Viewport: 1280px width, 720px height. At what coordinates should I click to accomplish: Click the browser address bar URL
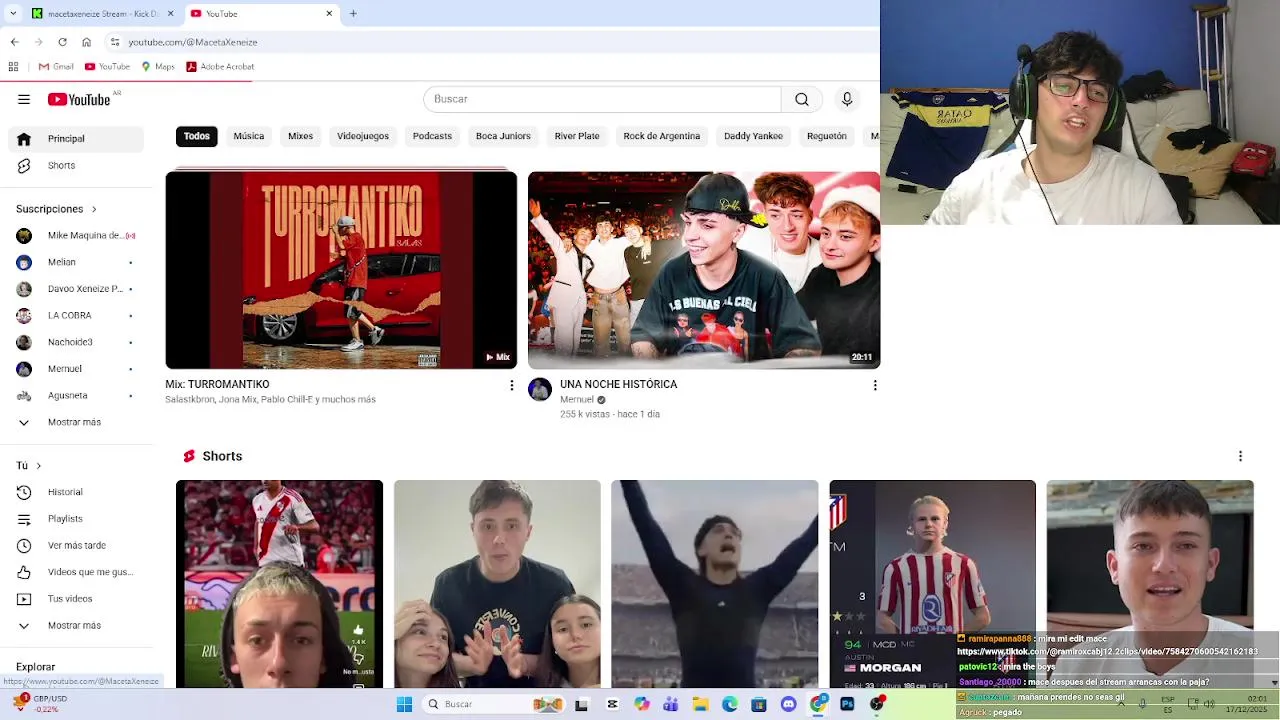[193, 42]
